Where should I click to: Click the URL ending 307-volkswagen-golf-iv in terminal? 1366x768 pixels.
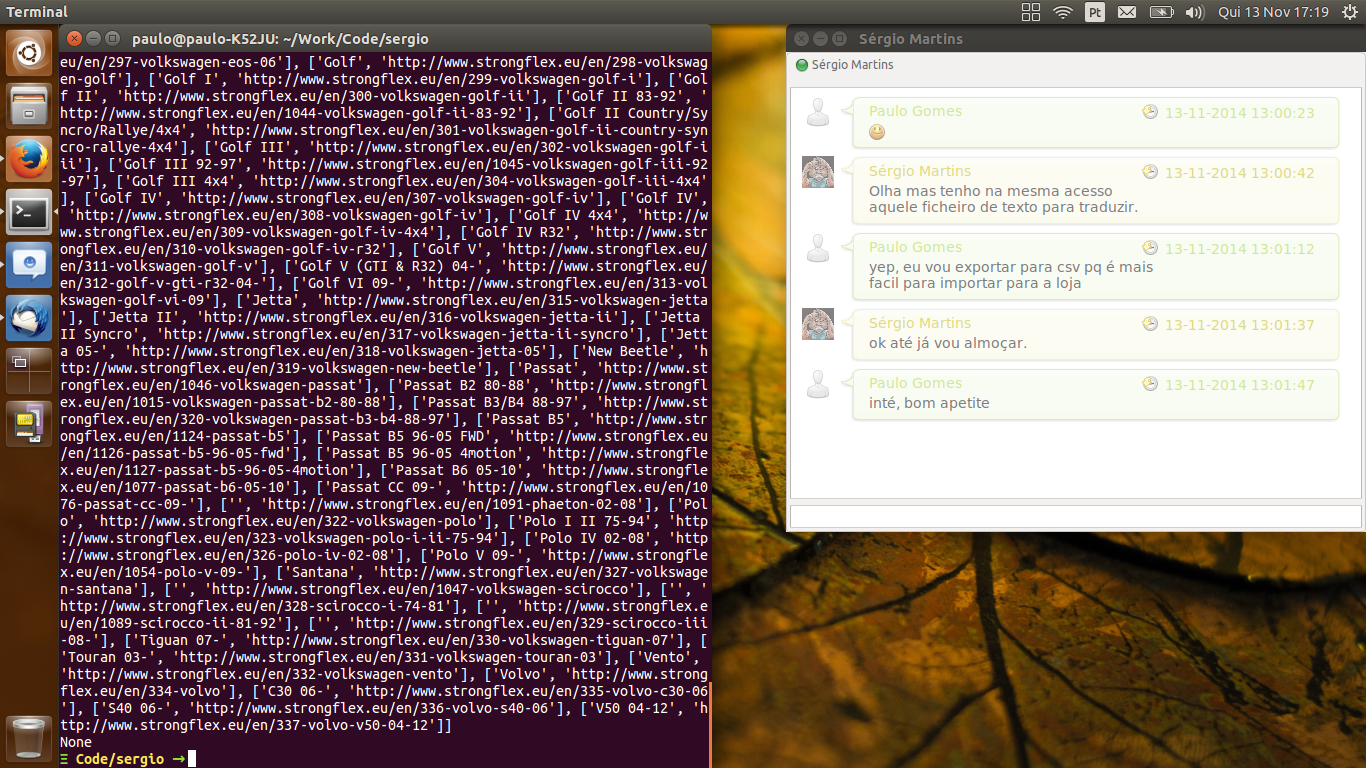coord(390,198)
